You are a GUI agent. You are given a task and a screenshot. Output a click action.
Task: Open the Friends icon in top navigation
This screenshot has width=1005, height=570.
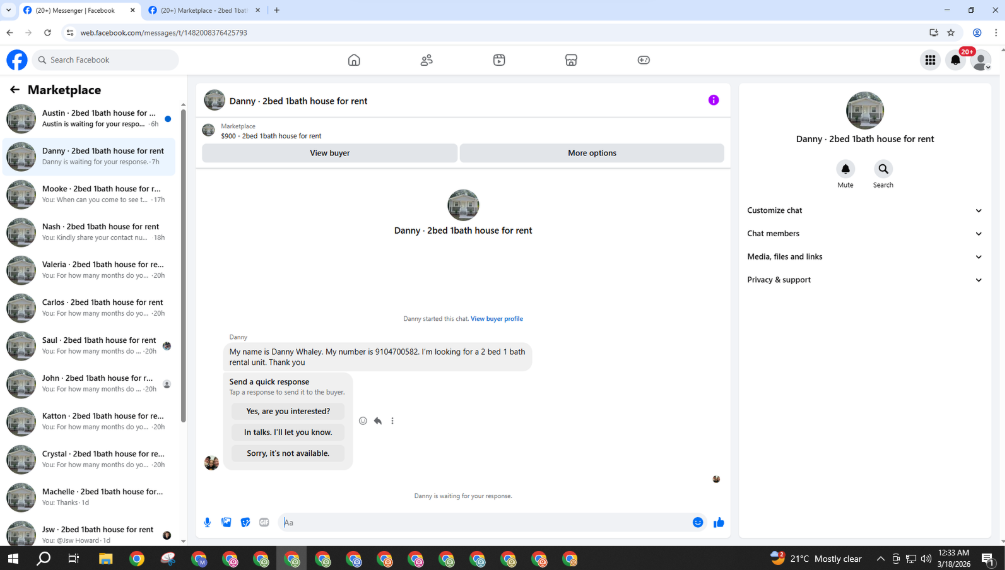[x=426, y=60]
